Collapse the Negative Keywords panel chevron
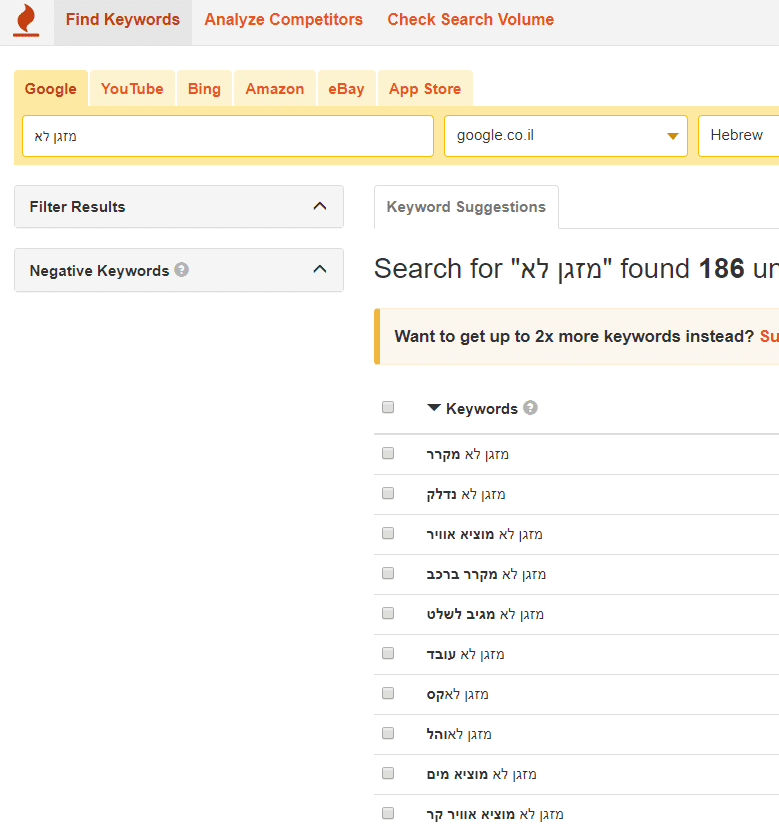Image resolution: width=779 pixels, height=834 pixels. (320, 270)
